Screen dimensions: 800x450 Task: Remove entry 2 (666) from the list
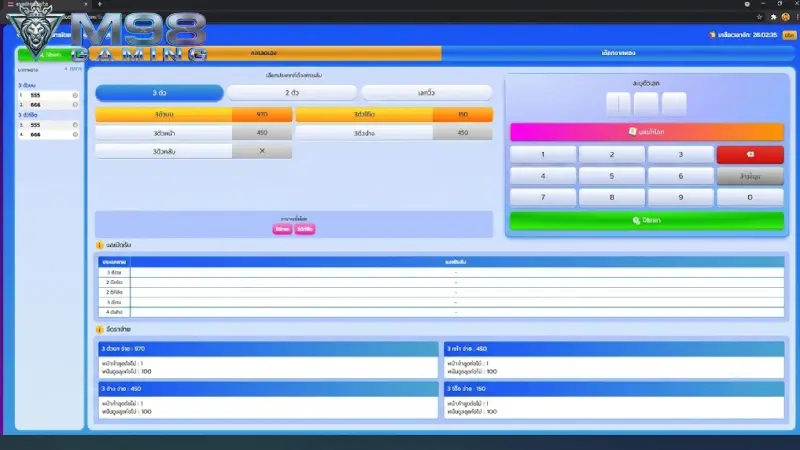75,105
